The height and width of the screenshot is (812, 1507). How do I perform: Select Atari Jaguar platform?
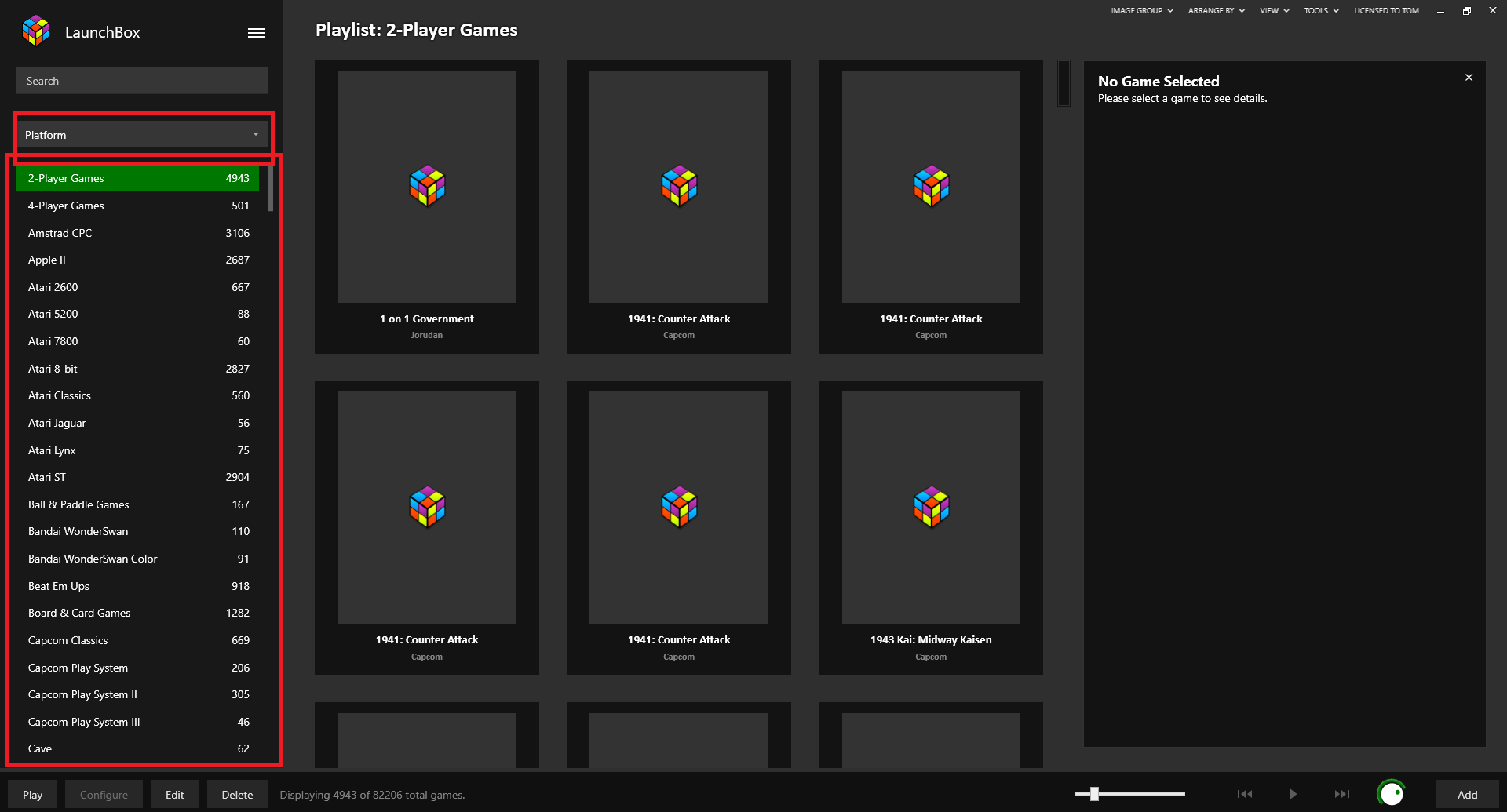click(137, 423)
